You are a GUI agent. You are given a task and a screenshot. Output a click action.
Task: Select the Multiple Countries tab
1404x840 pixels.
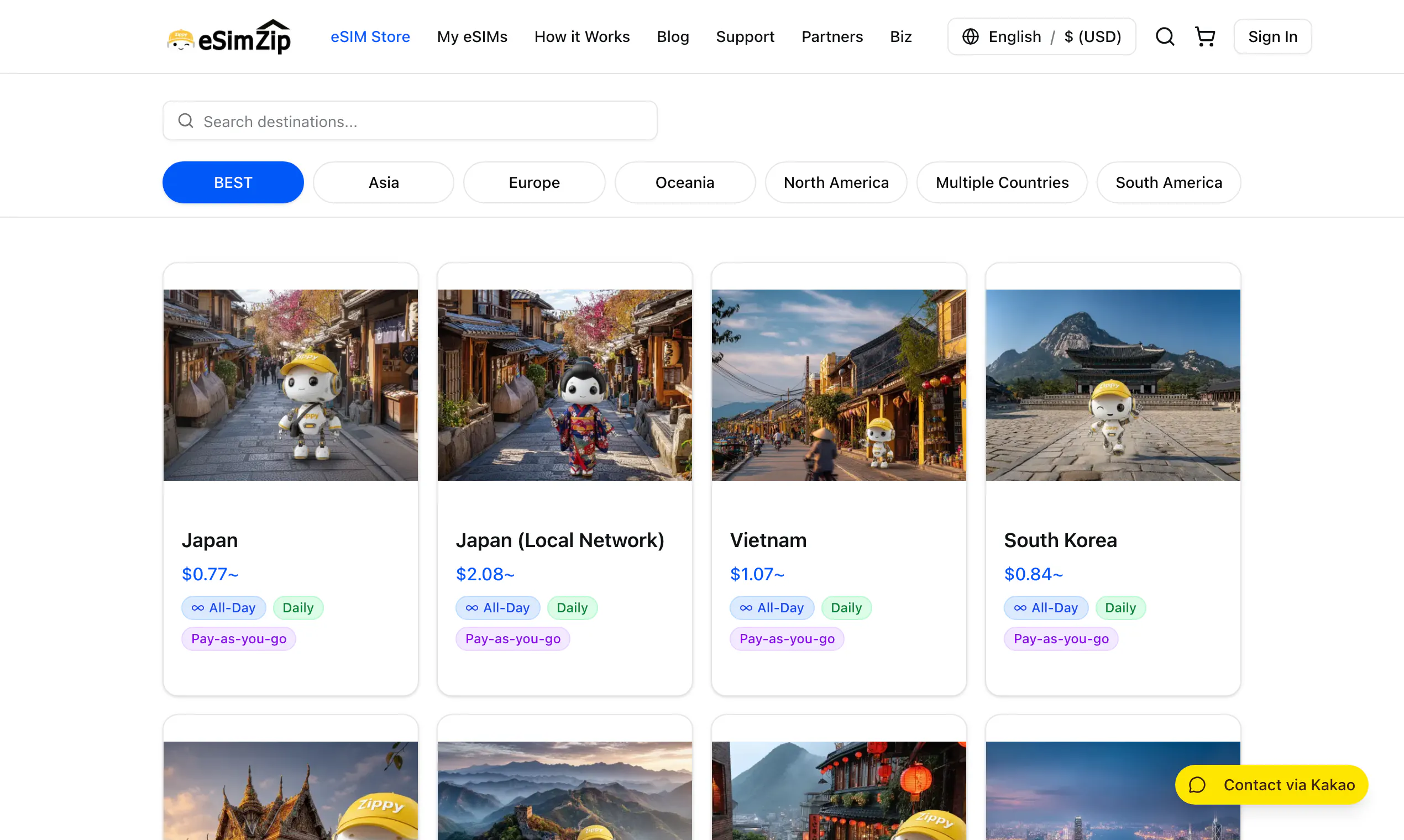tap(1002, 182)
